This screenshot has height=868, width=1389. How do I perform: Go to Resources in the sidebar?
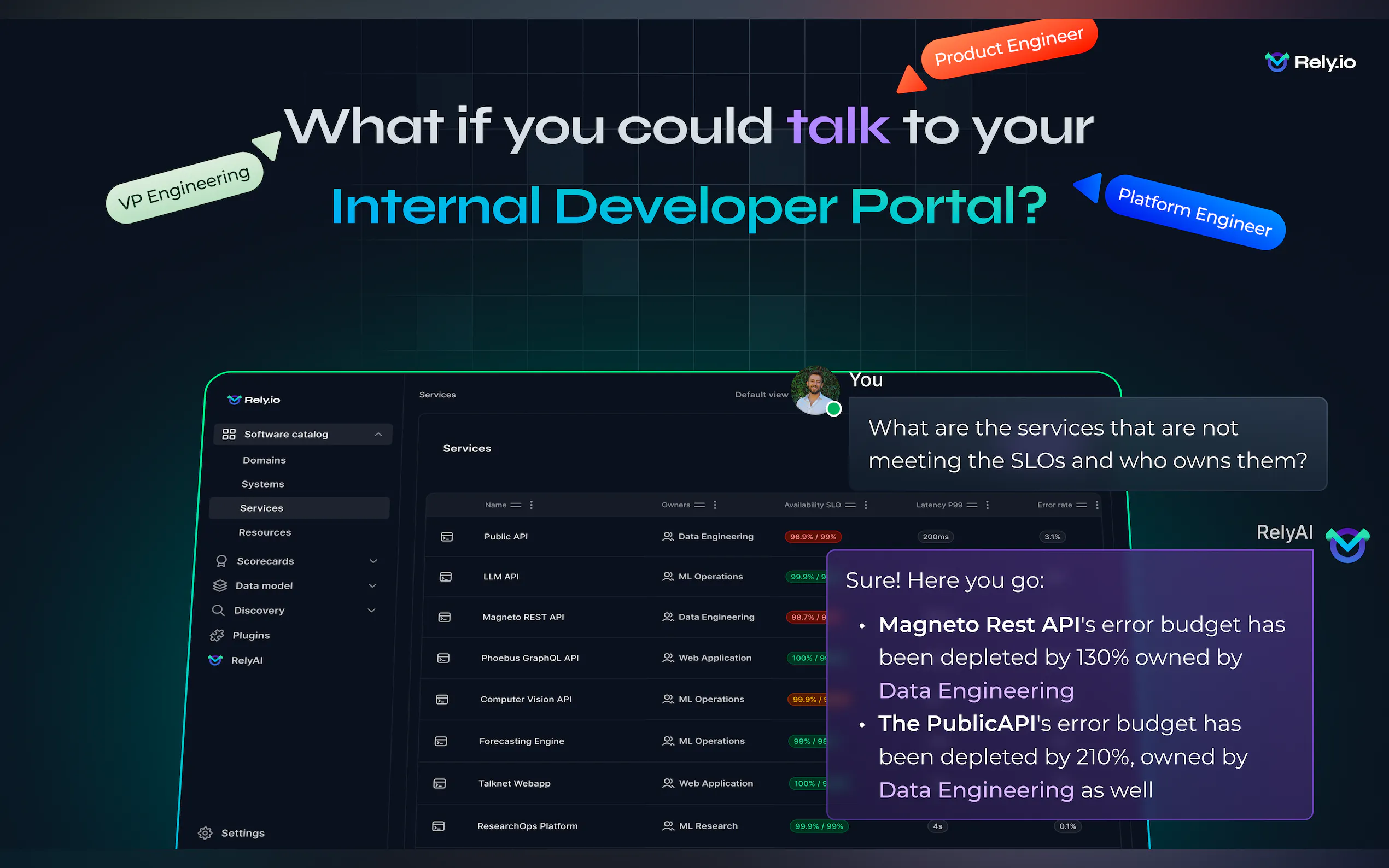click(265, 533)
